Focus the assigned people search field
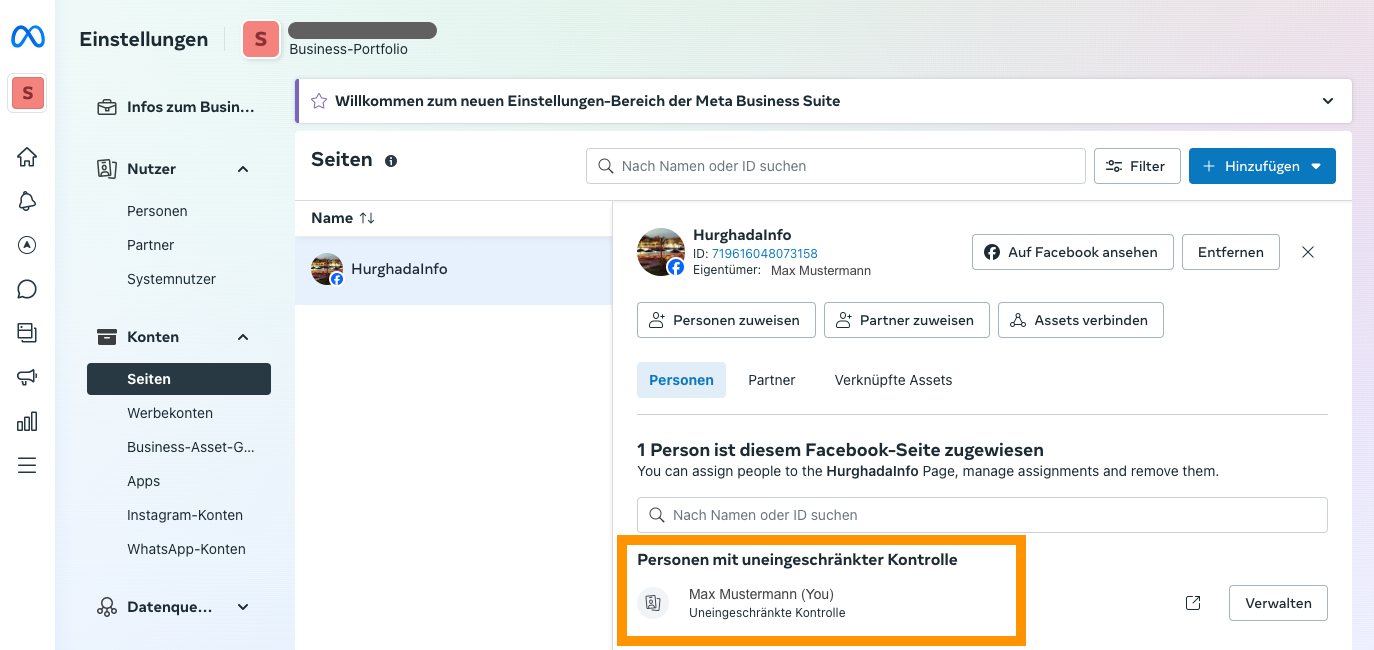Viewport: 1374px width, 650px height. click(982, 515)
